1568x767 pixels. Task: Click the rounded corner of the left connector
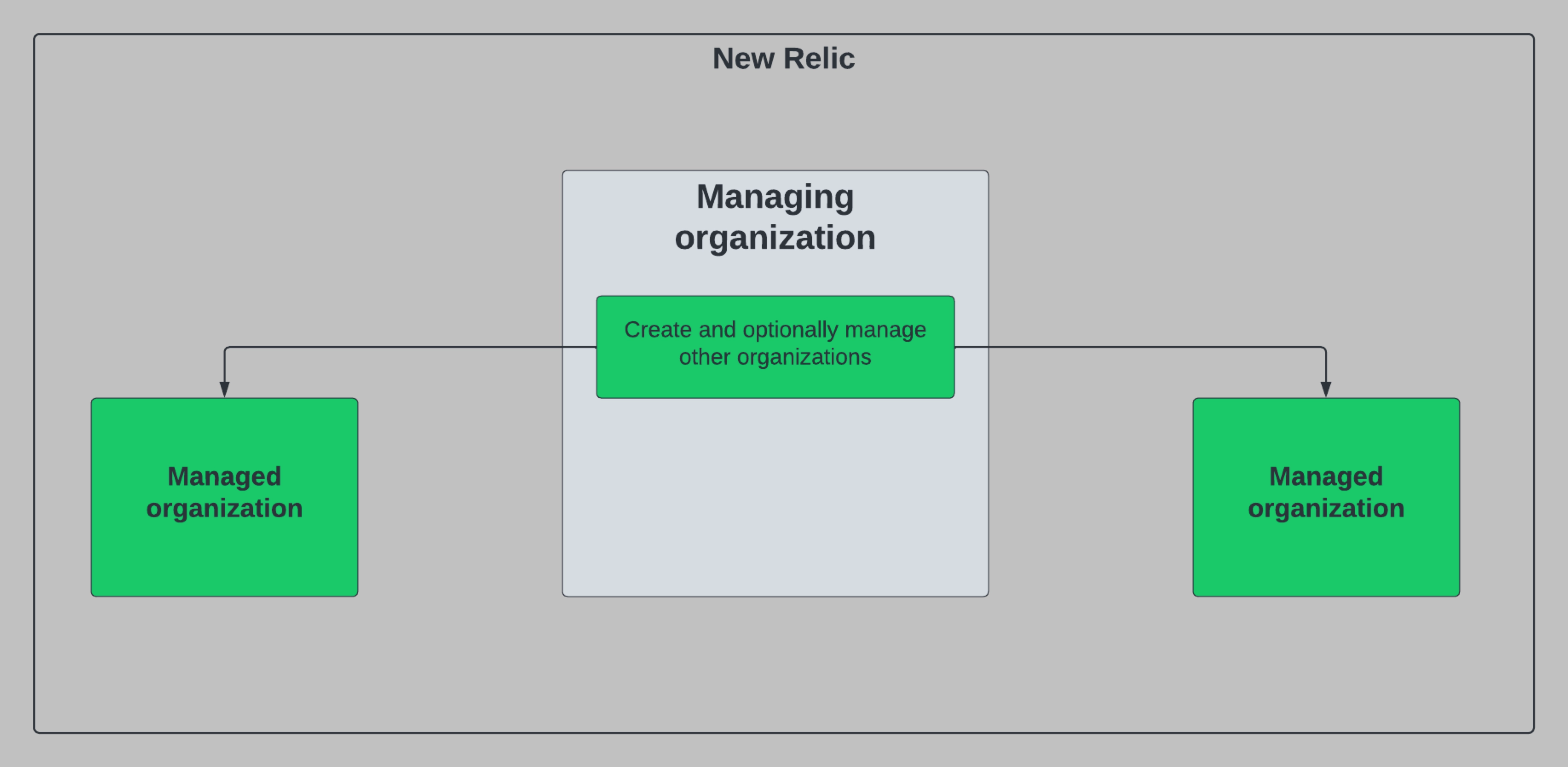tap(226, 349)
